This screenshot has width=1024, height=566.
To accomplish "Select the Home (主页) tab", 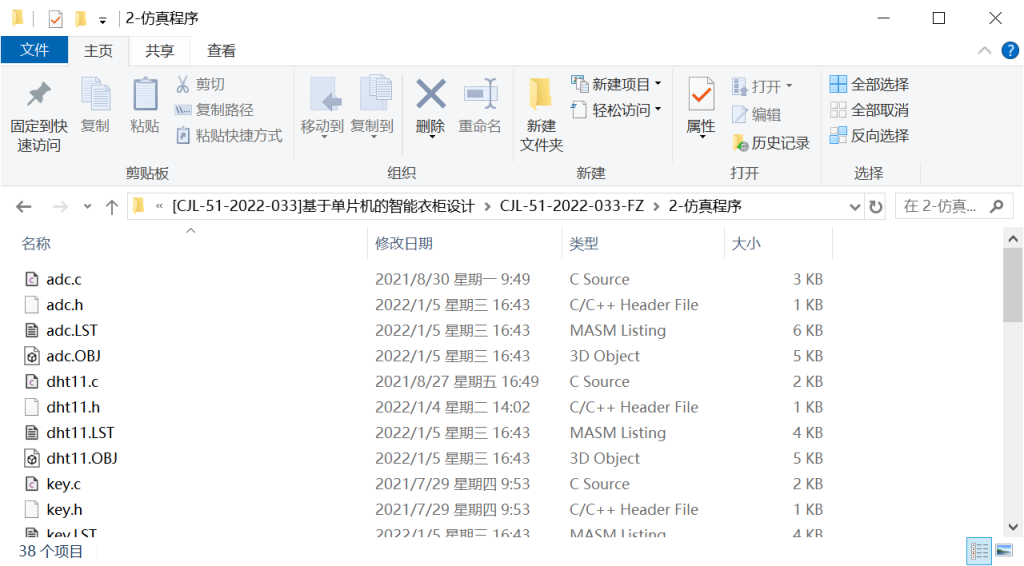I will pyautogui.click(x=98, y=51).
